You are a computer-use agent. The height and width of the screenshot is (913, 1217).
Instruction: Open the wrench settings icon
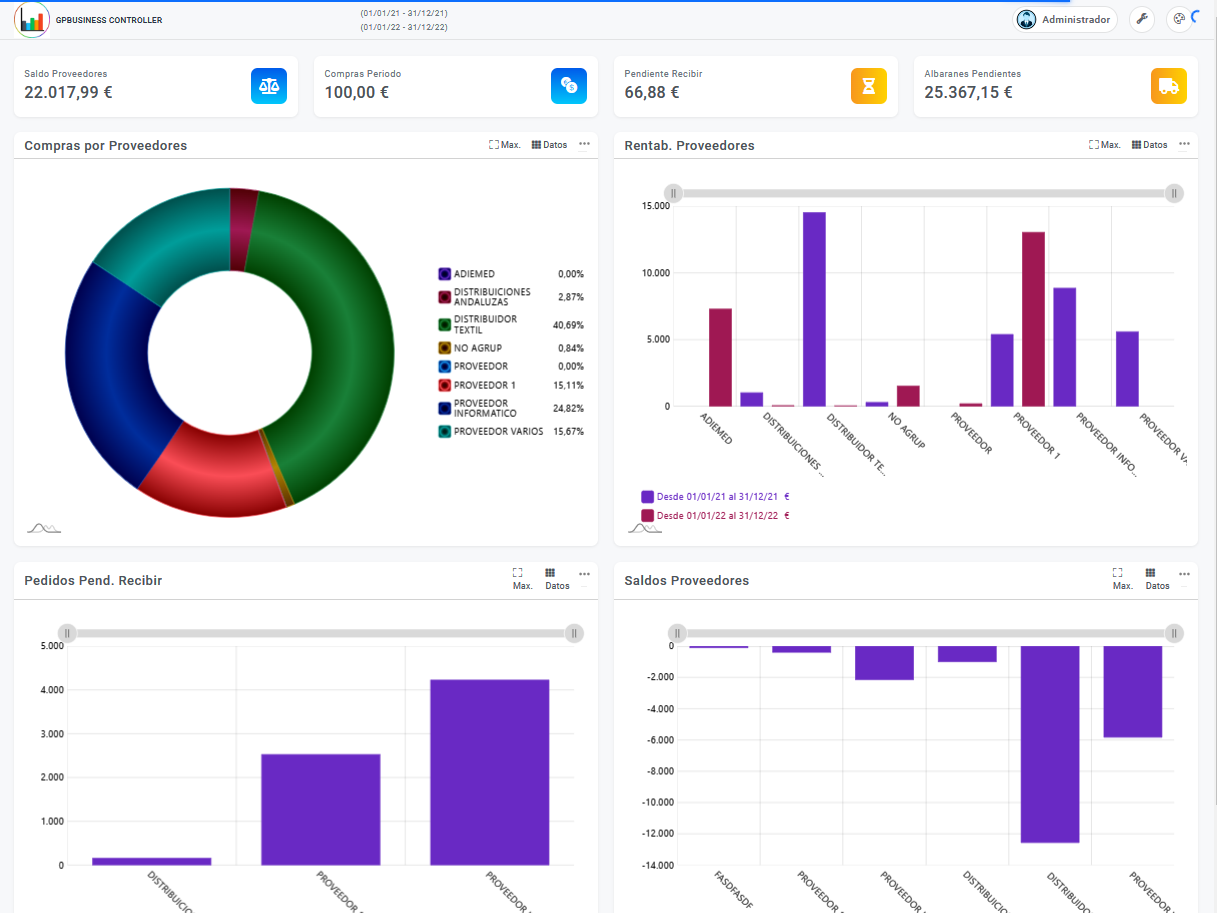pyautogui.click(x=1142, y=19)
